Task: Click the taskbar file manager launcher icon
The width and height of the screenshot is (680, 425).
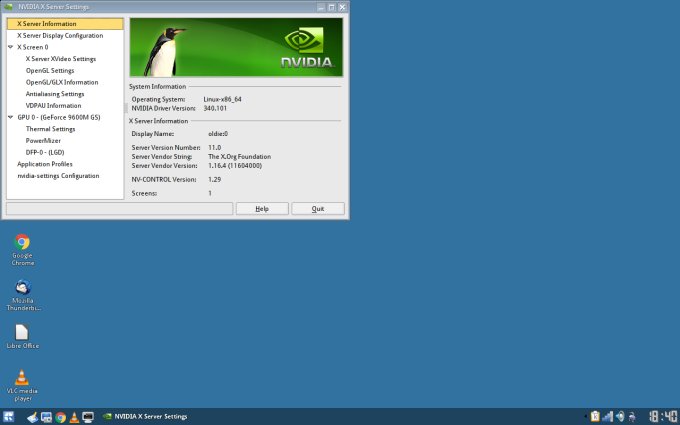Action: tap(46, 417)
